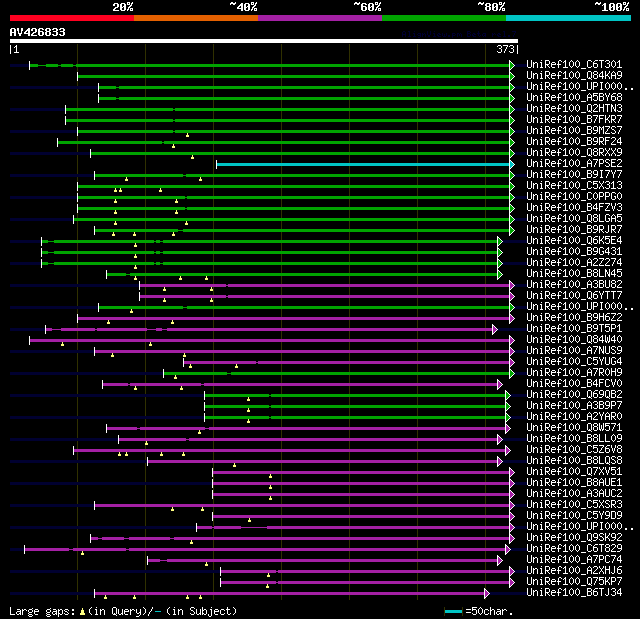View the UniRef100_A2YAR0 hit
This screenshot has width=640, height=619.
(574, 417)
